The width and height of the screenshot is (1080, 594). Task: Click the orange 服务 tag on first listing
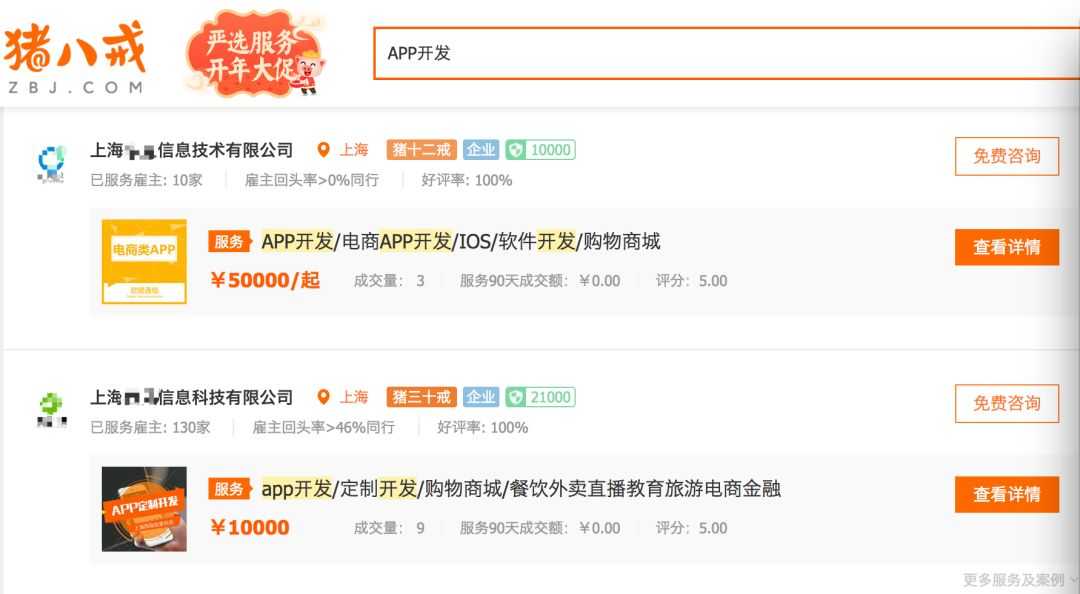[x=228, y=241]
